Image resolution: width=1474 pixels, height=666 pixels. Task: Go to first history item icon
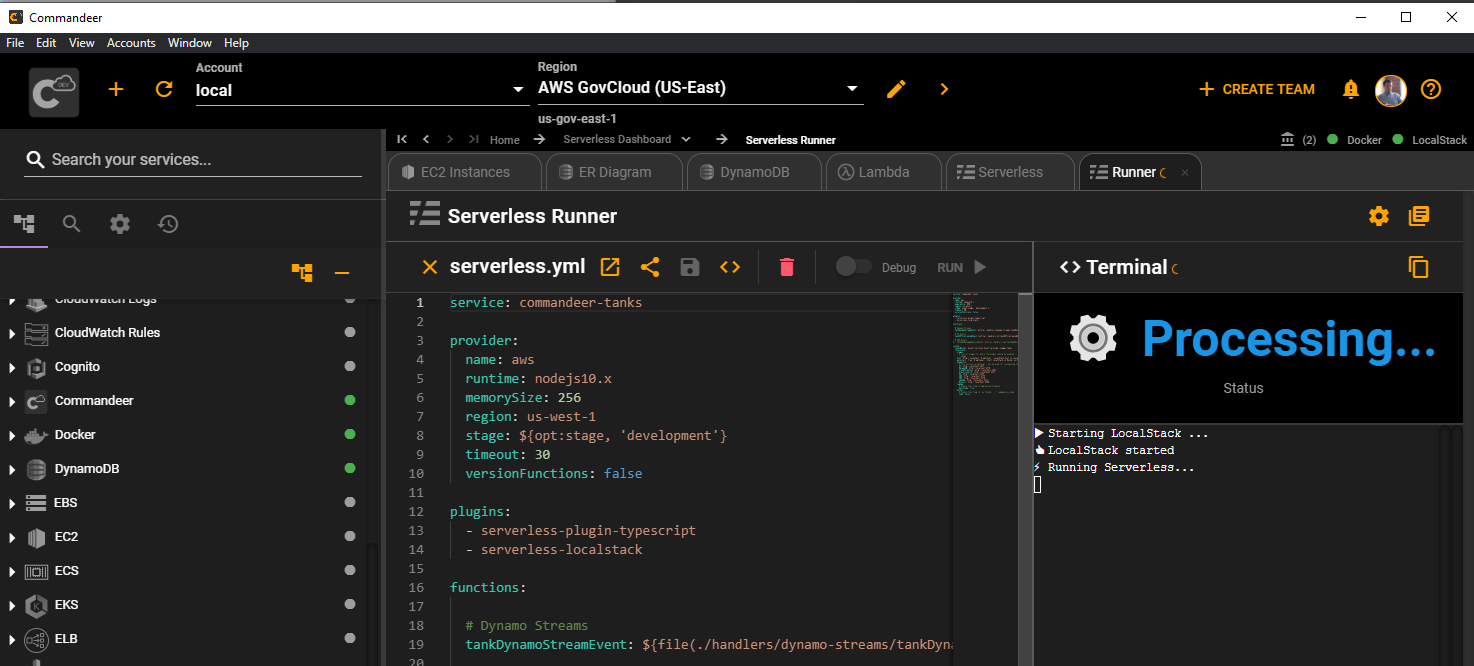[x=402, y=140]
